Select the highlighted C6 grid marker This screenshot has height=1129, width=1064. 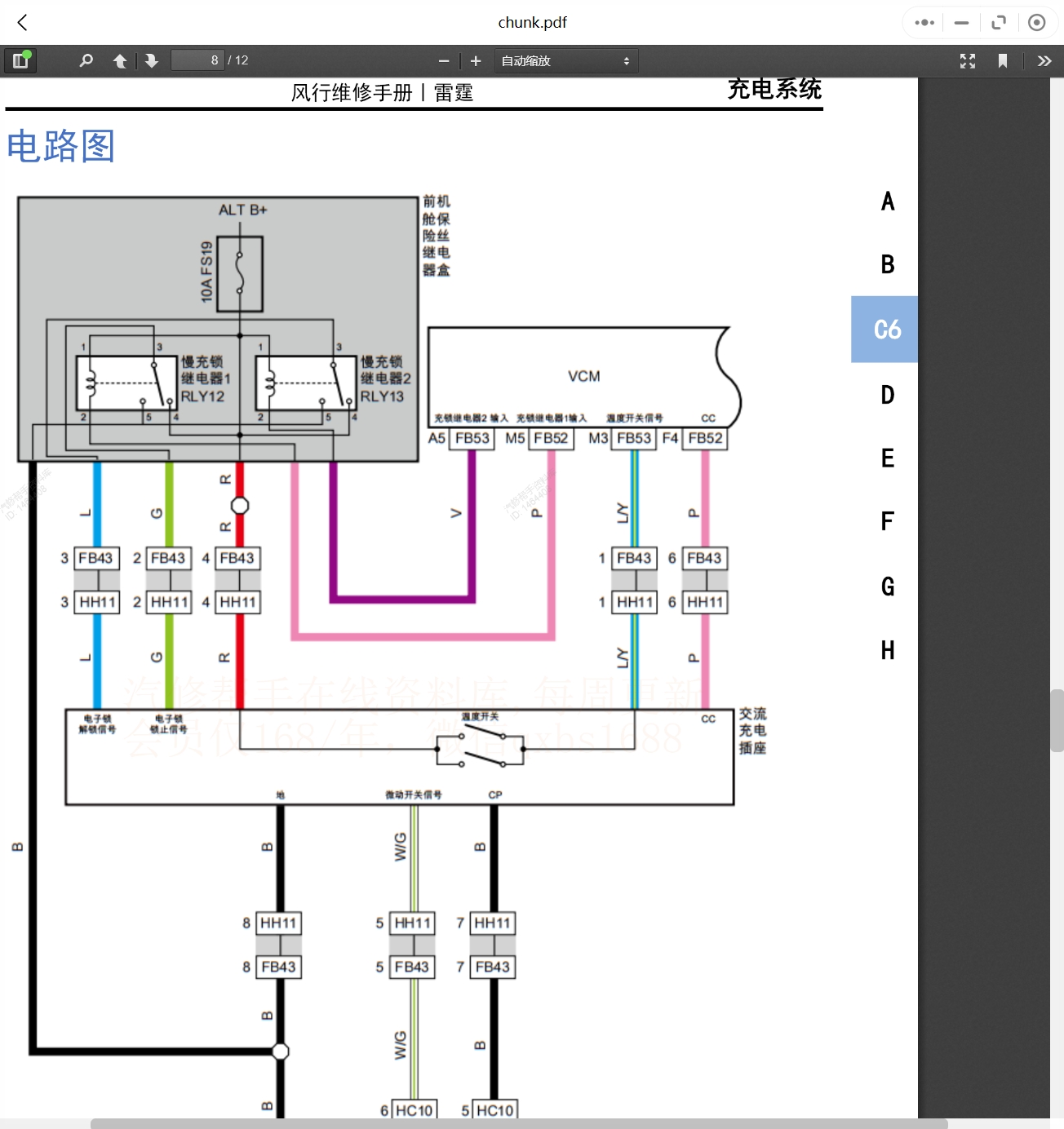click(x=885, y=329)
